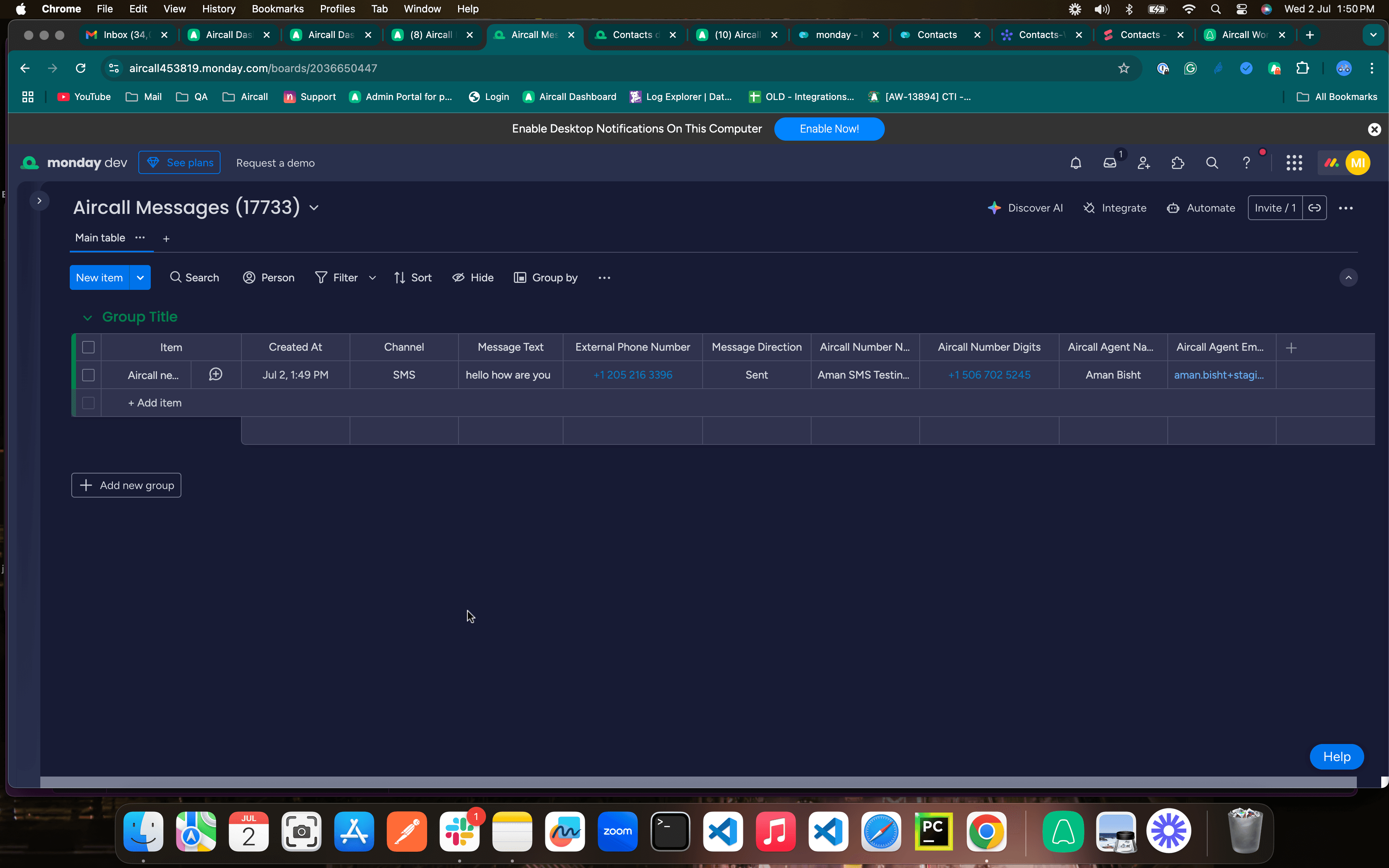Select all items header checkbox
The width and height of the screenshot is (1389, 868).
pos(88,347)
